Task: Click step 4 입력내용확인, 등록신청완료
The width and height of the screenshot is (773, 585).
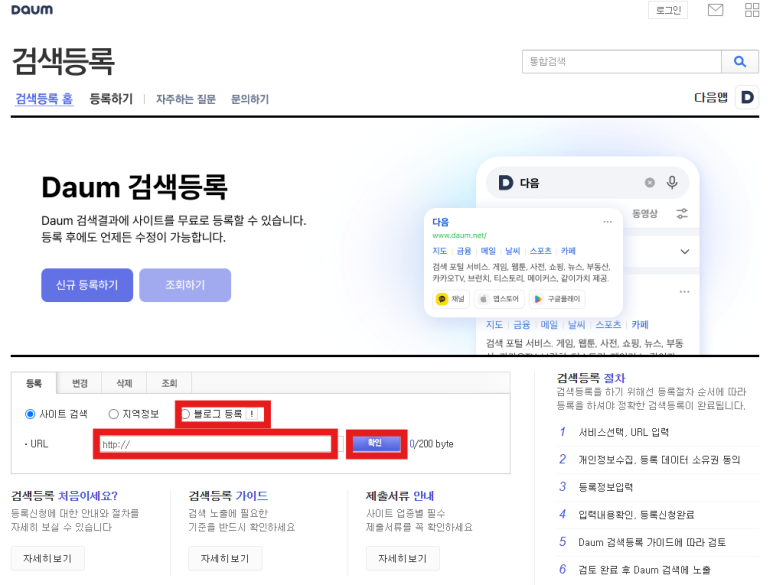Action: [x=636, y=515]
